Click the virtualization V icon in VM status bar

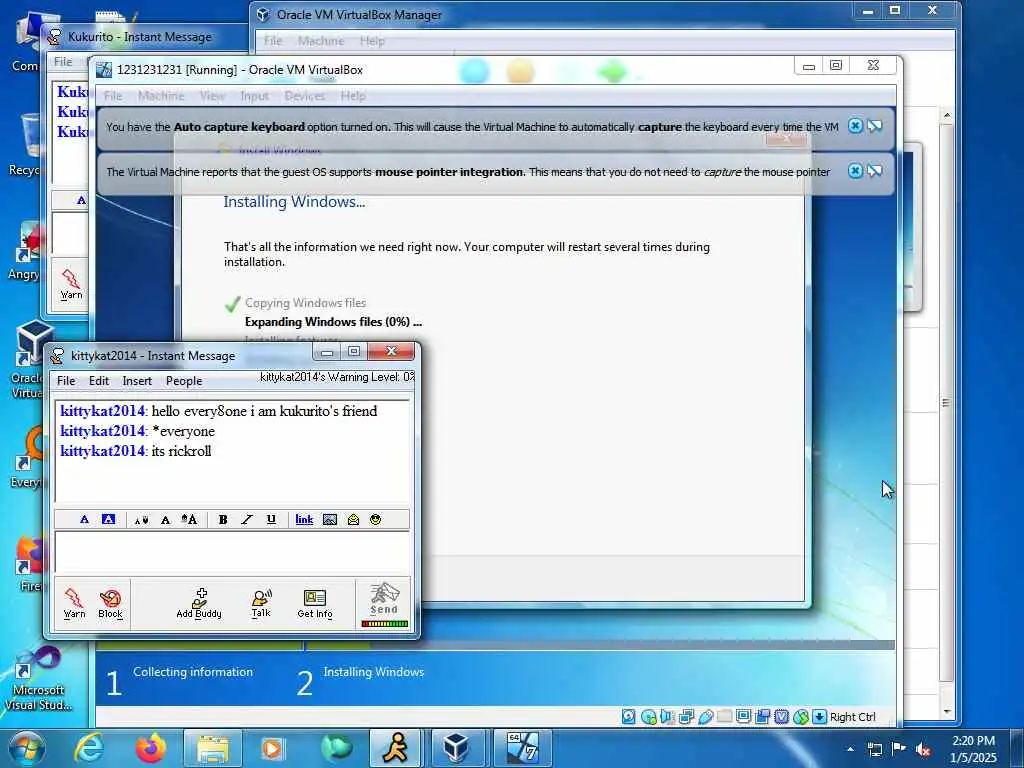pyautogui.click(x=782, y=717)
